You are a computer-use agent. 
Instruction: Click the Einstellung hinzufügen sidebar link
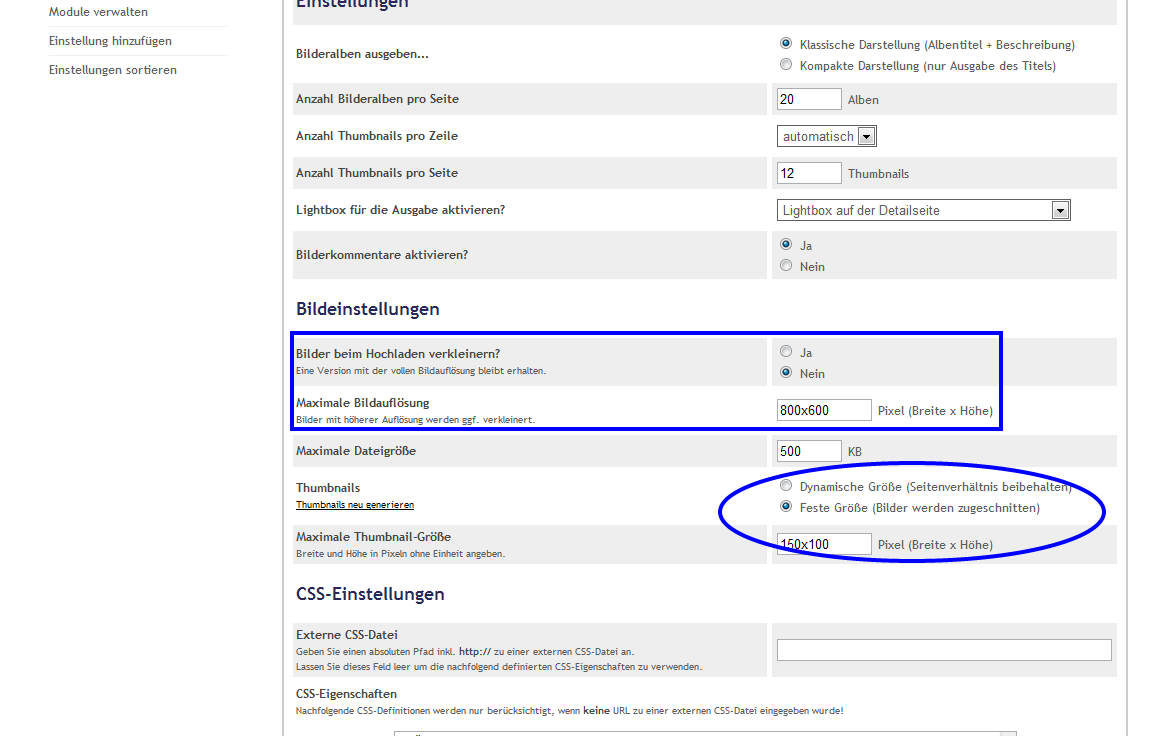pyautogui.click(x=110, y=41)
